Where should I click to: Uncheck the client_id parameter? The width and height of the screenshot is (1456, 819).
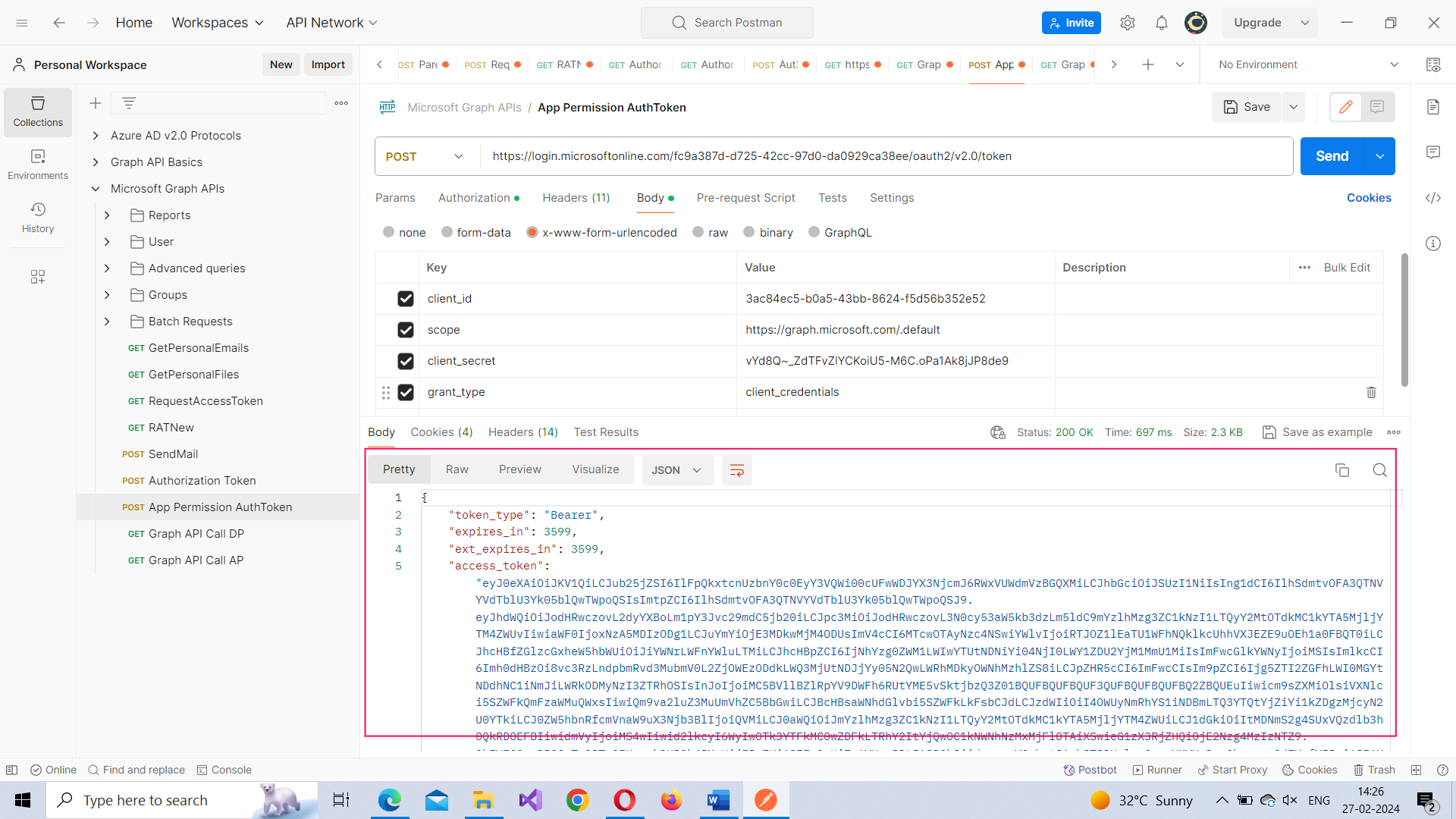coord(406,299)
